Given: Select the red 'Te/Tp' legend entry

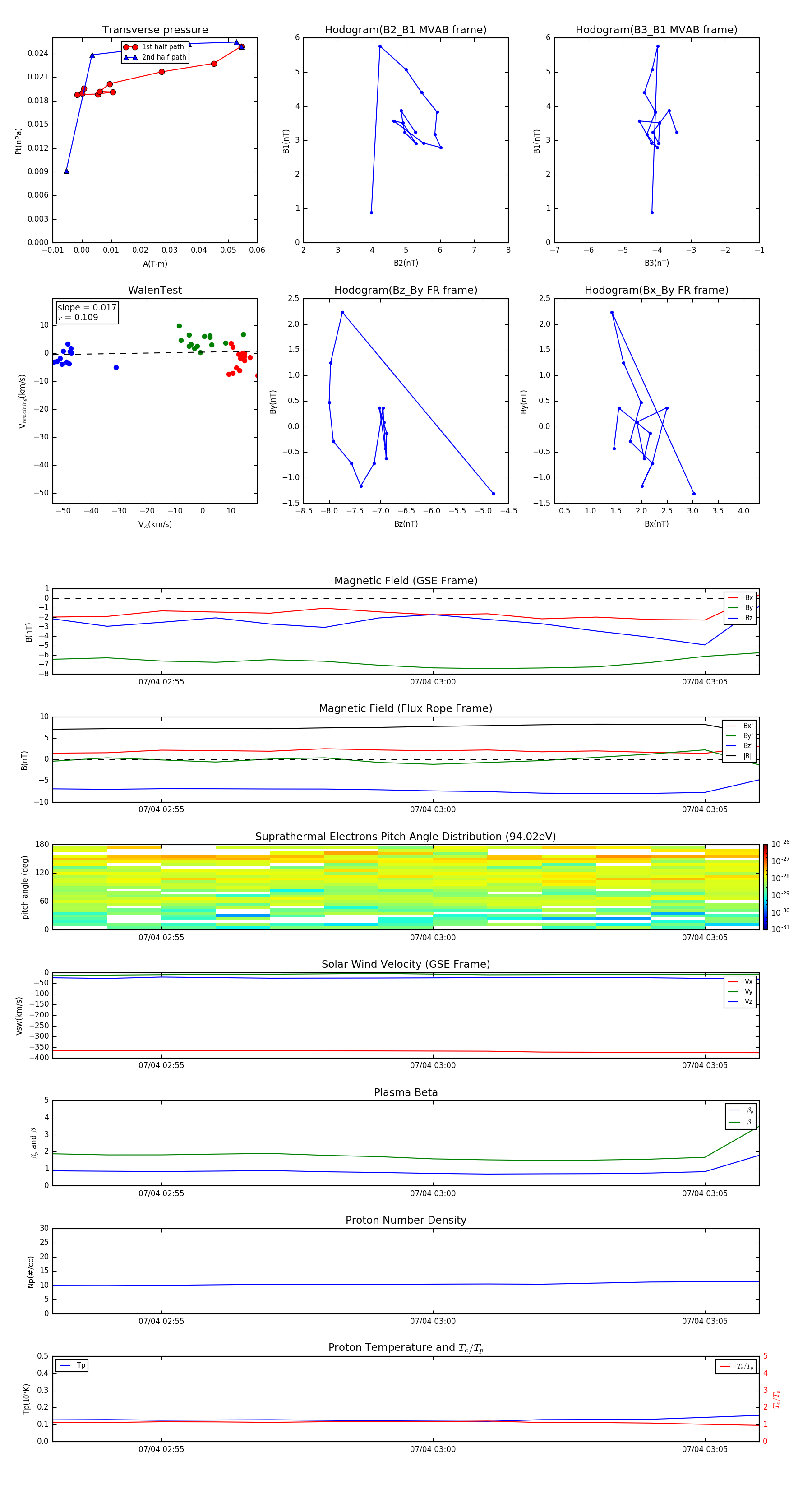Looking at the screenshot, I should coord(736,1366).
